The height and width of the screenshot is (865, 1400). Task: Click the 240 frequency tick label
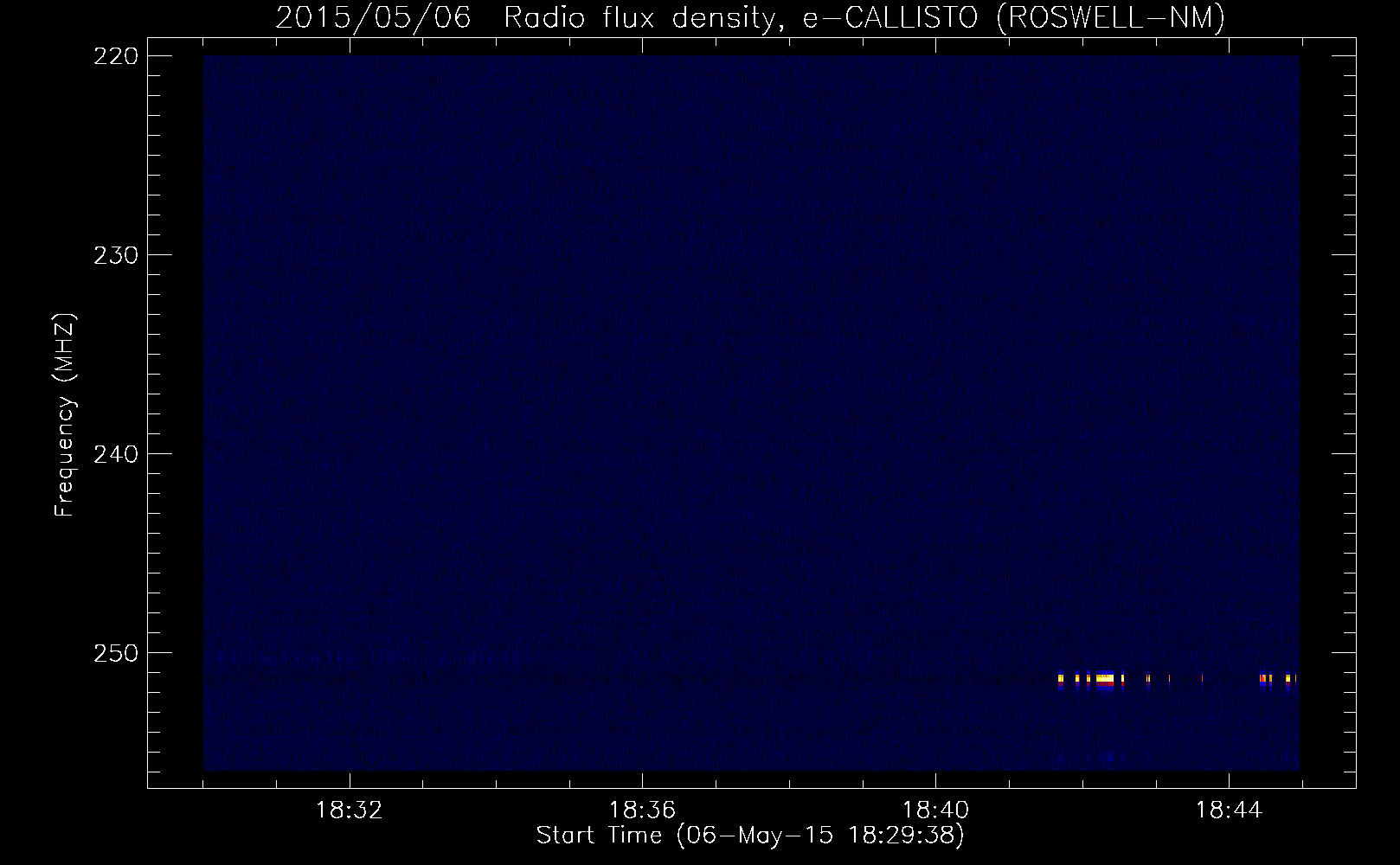pos(114,454)
